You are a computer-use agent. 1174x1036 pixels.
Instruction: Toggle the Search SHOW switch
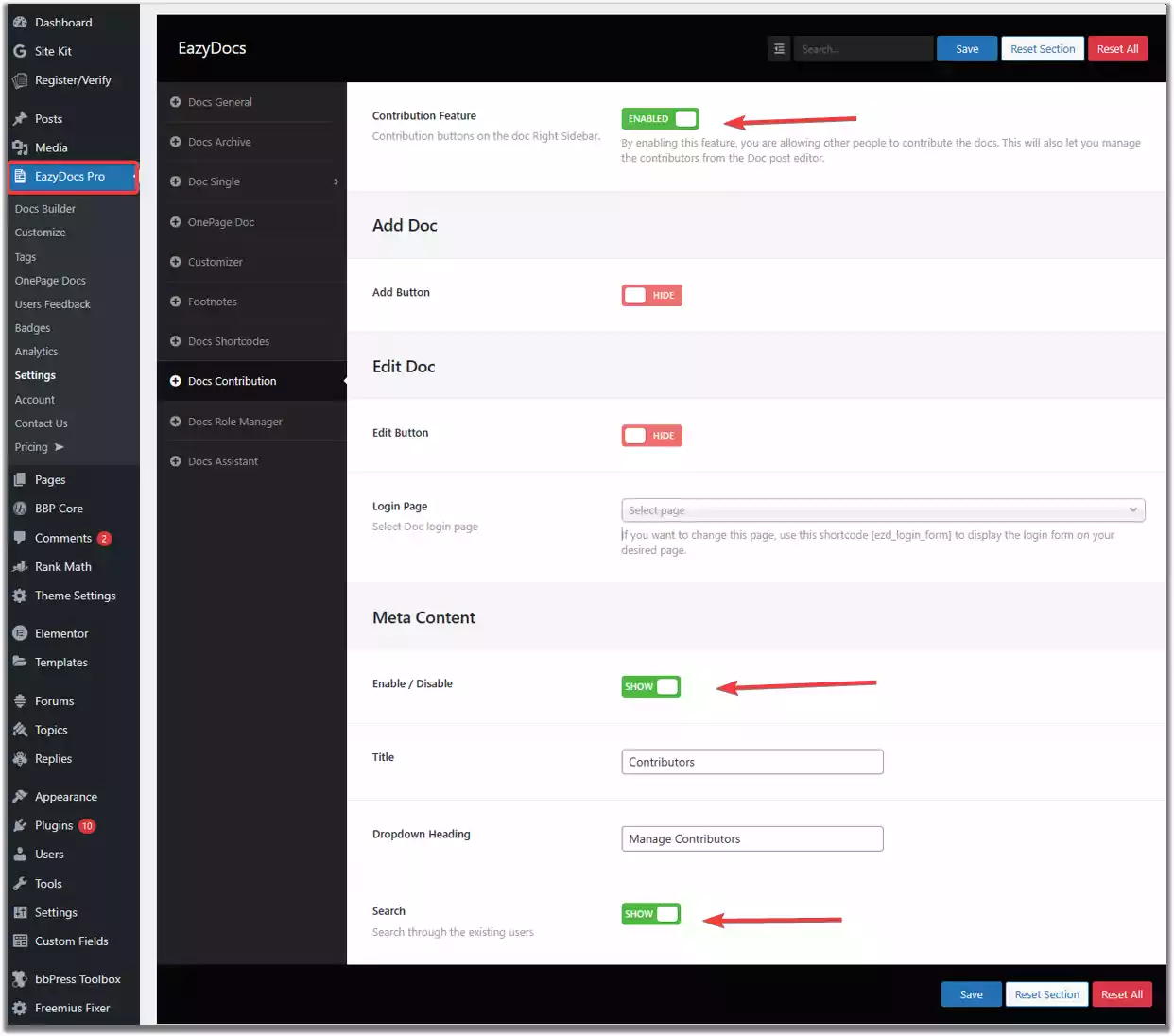click(x=650, y=914)
